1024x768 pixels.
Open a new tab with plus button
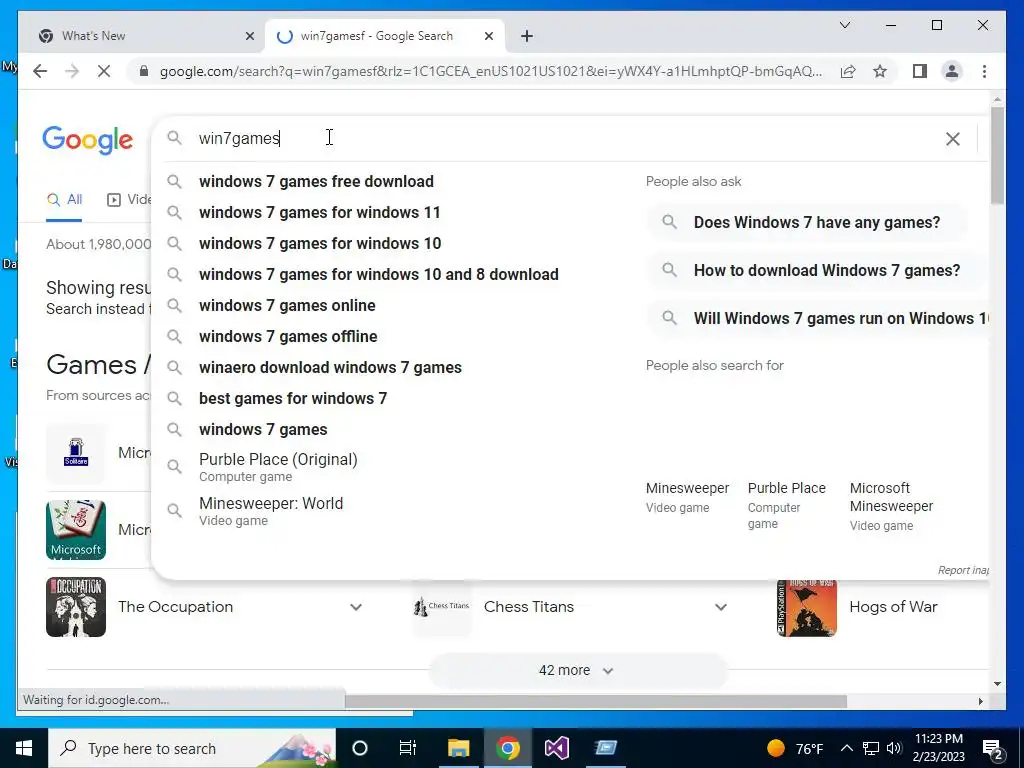[x=527, y=36]
